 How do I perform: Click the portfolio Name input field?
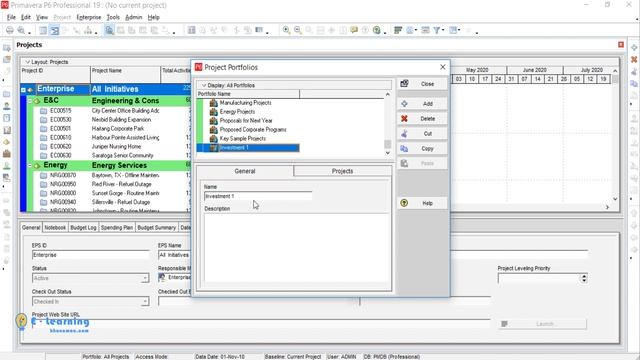[x=258, y=196]
